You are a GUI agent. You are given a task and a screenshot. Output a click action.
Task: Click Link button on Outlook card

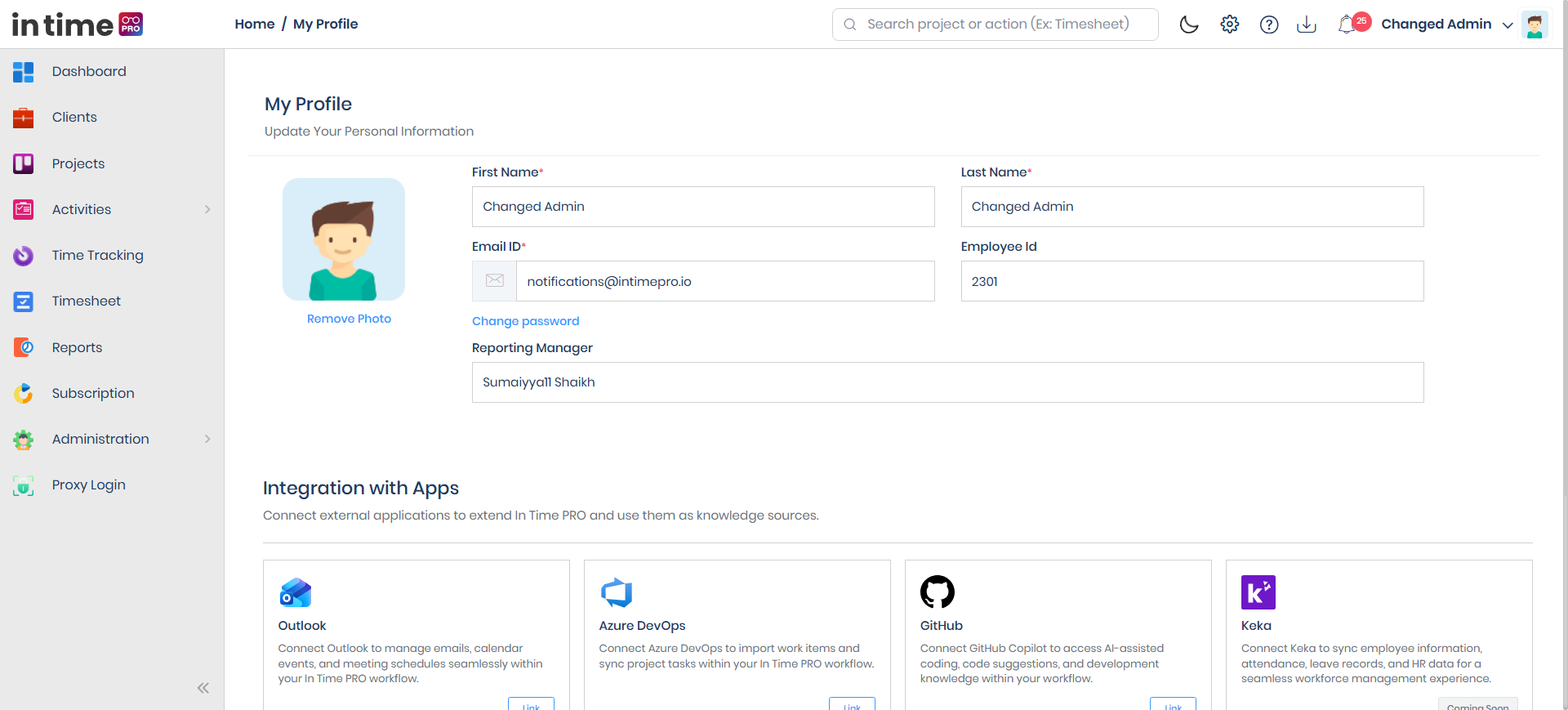click(531, 704)
